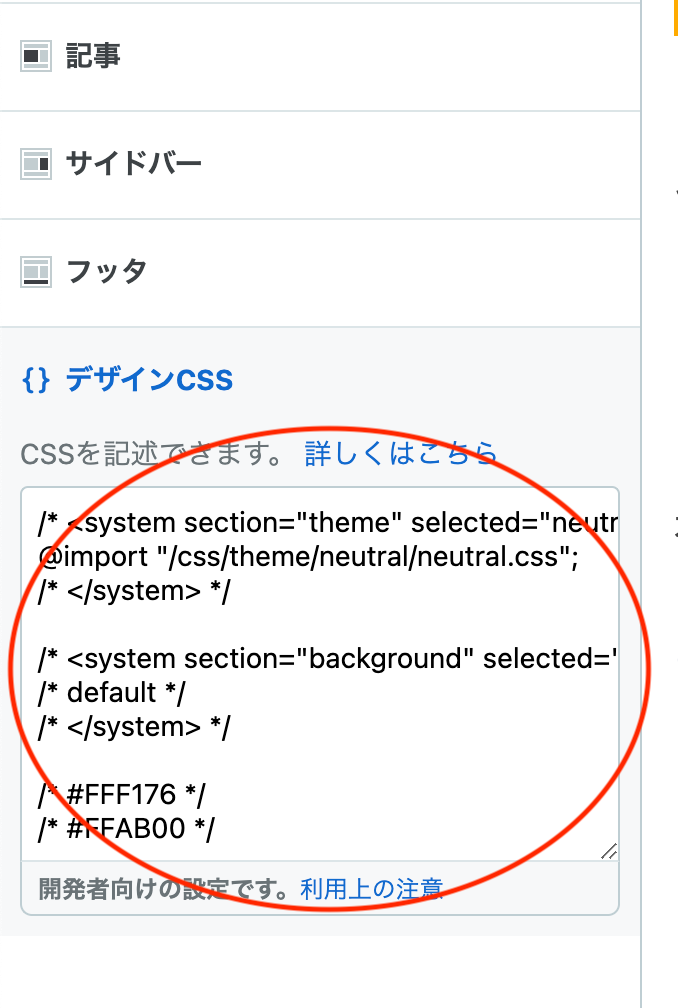Viewport: 678px width, 1008px height.
Task: Open the 詳しくはこちら link
Action: 400,454
